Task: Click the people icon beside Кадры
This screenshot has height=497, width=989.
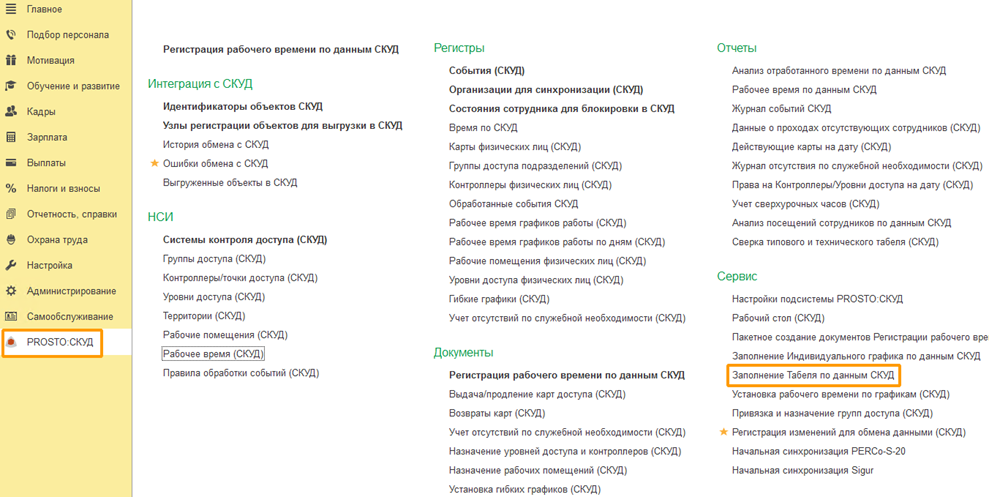Action: pyautogui.click(x=11, y=111)
